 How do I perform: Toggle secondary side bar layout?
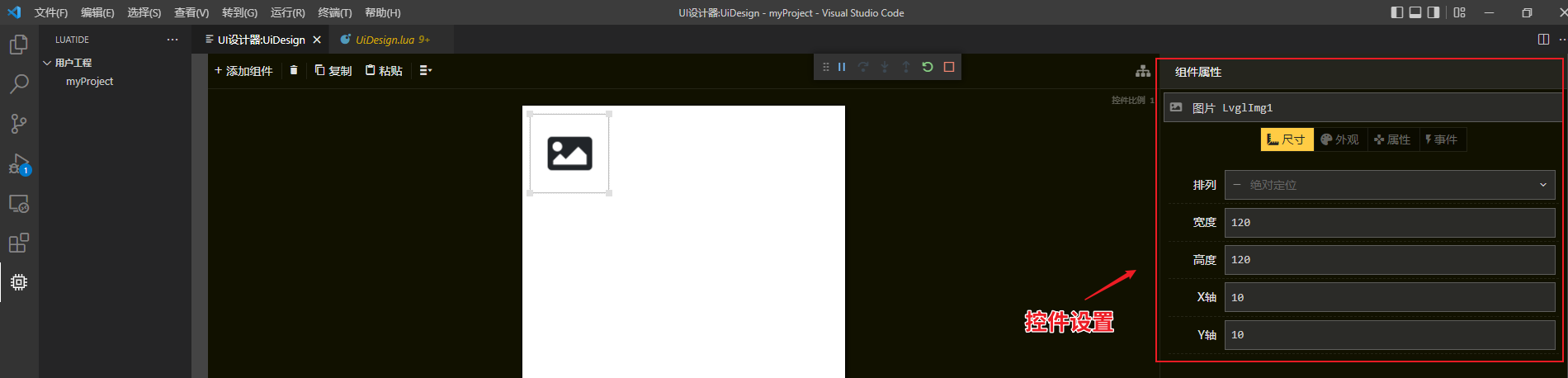click(x=1433, y=12)
